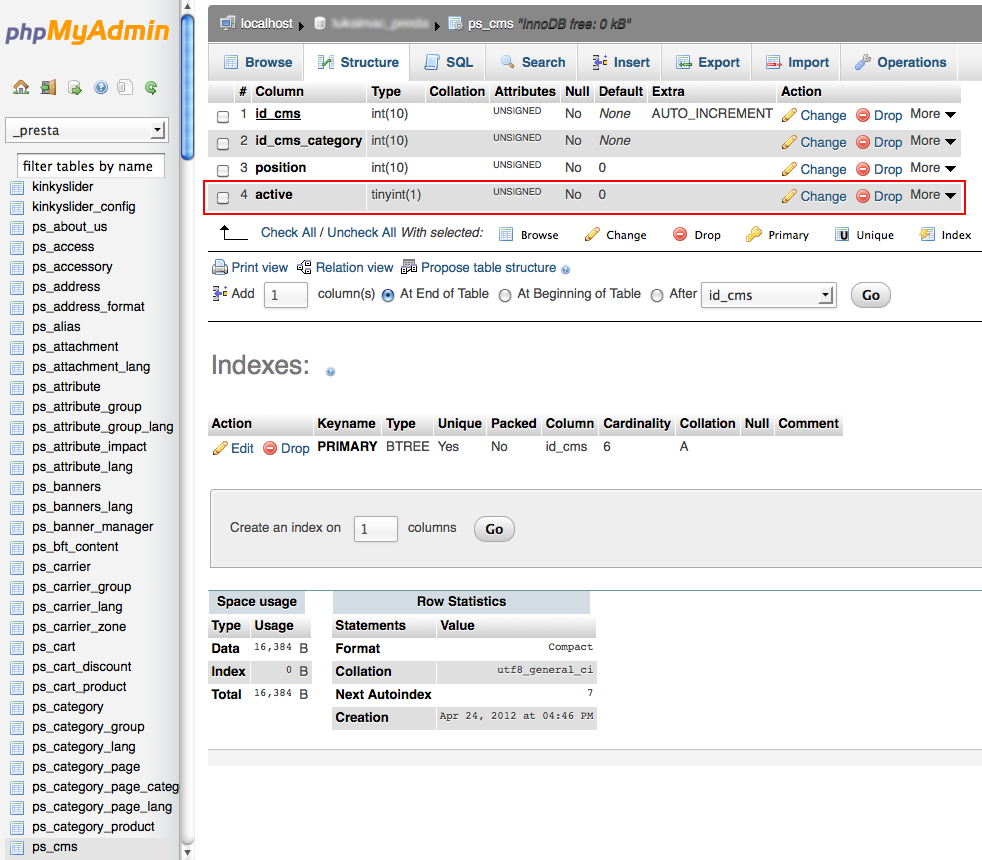Click the sidebar scrollbar up arrow

[x=187, y=7]
